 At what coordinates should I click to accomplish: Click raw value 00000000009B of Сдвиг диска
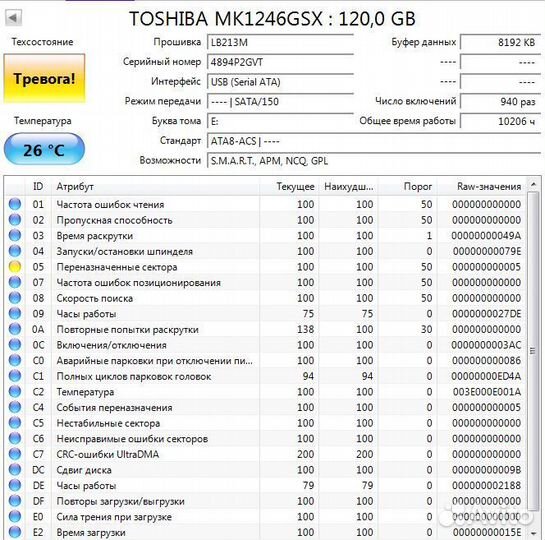click(486, 470)
